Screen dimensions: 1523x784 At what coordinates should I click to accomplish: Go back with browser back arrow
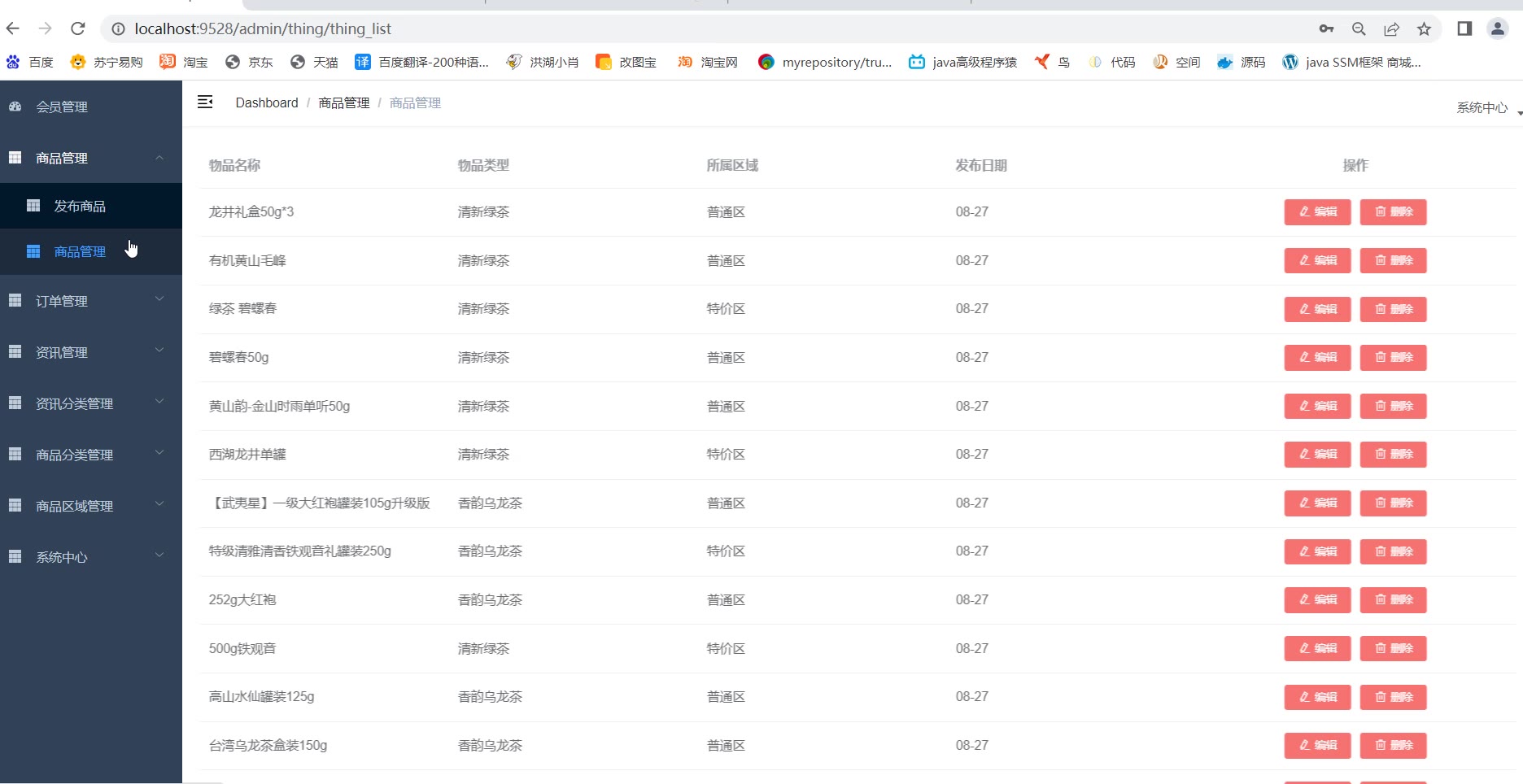[x=13, y=28]
